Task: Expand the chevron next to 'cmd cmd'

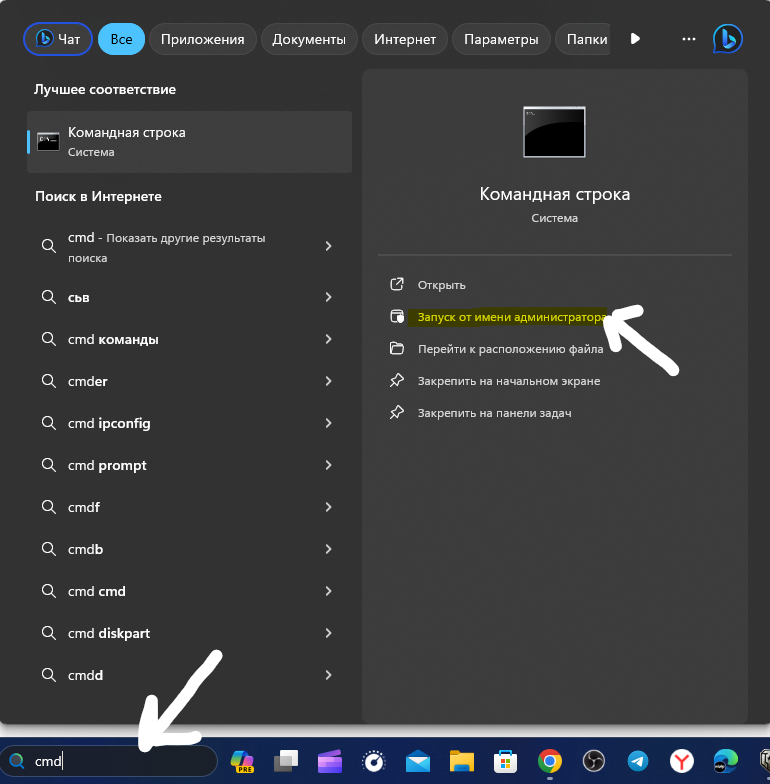Action: [328, 591]
